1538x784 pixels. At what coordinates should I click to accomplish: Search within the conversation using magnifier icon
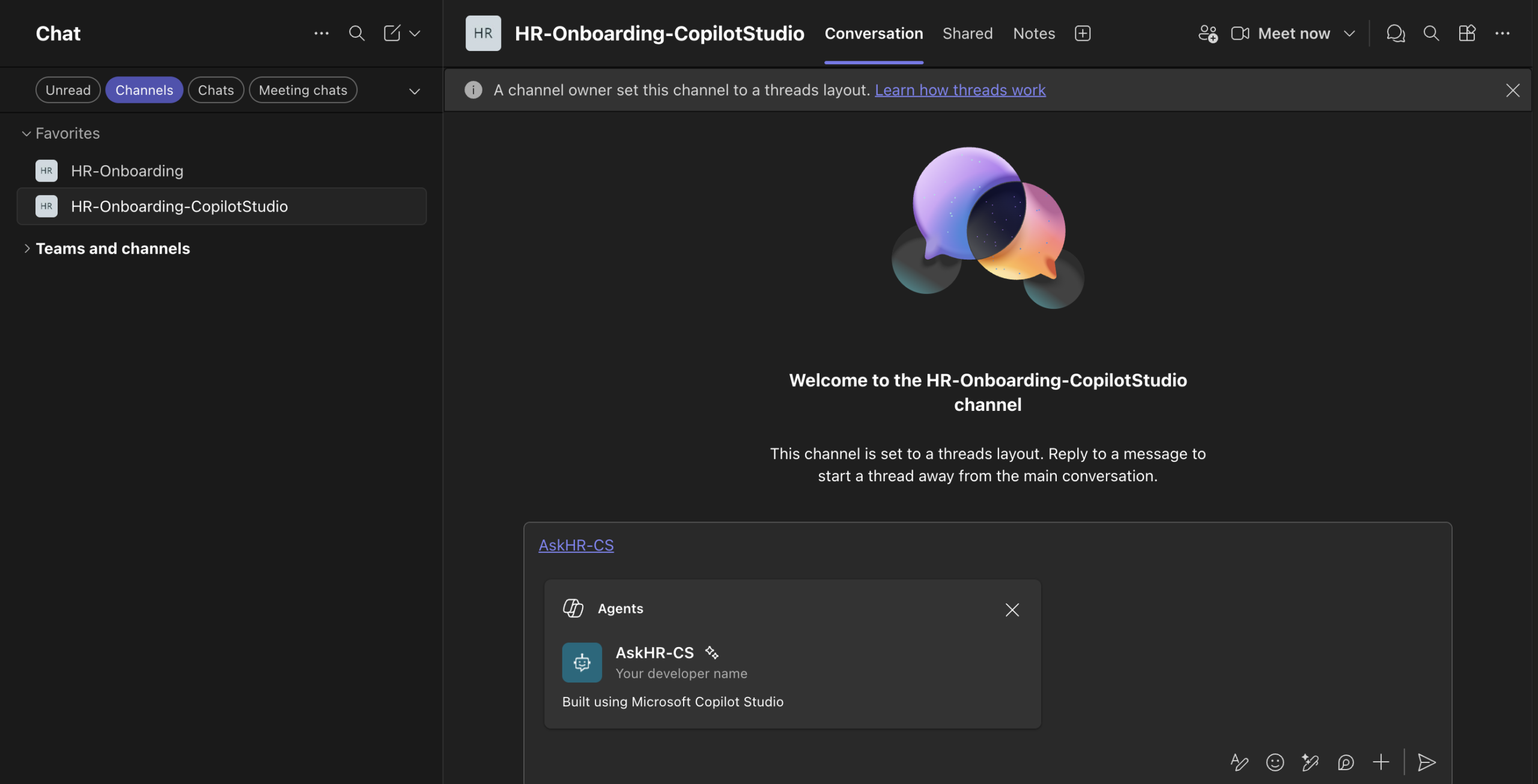[1430, 33]
